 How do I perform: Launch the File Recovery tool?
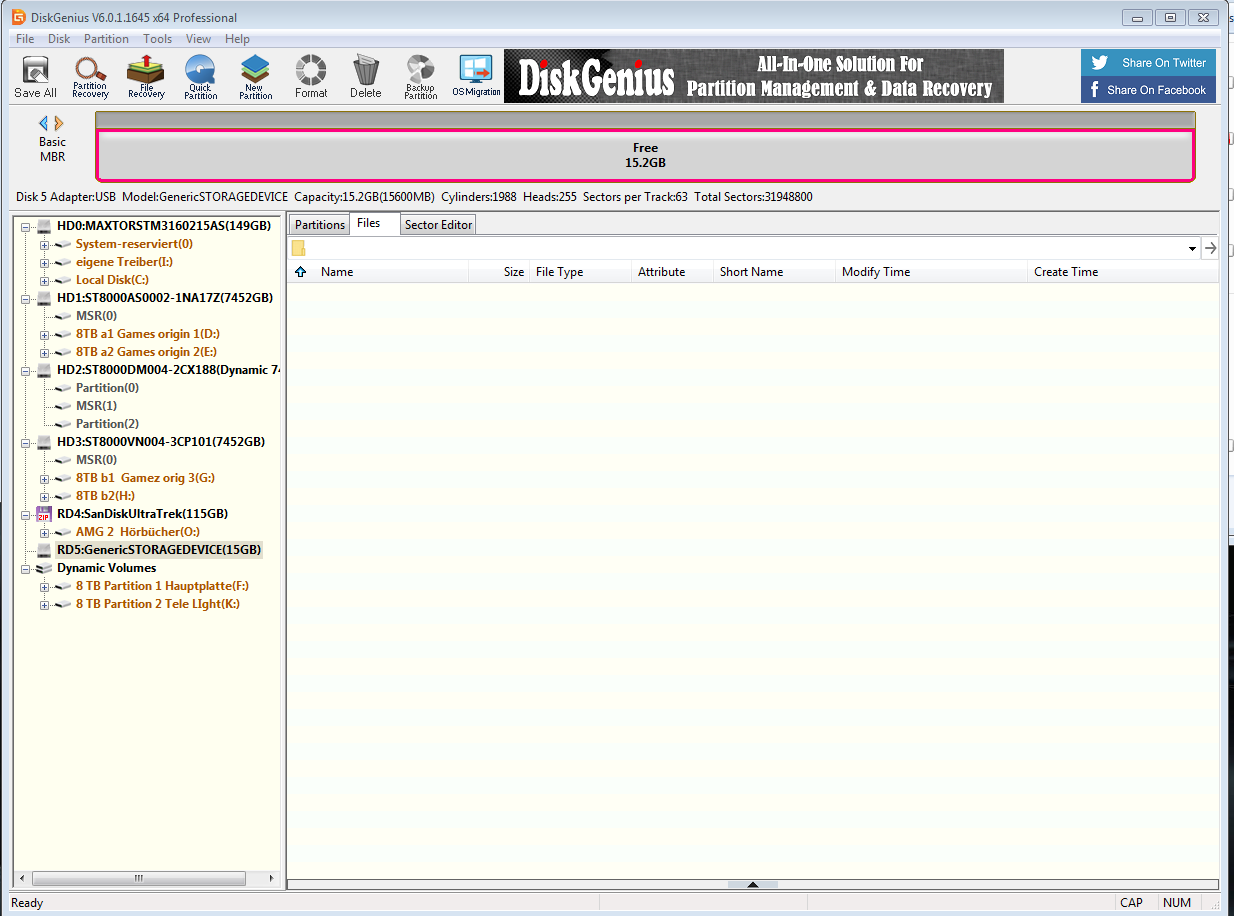(x=146, y=77)
